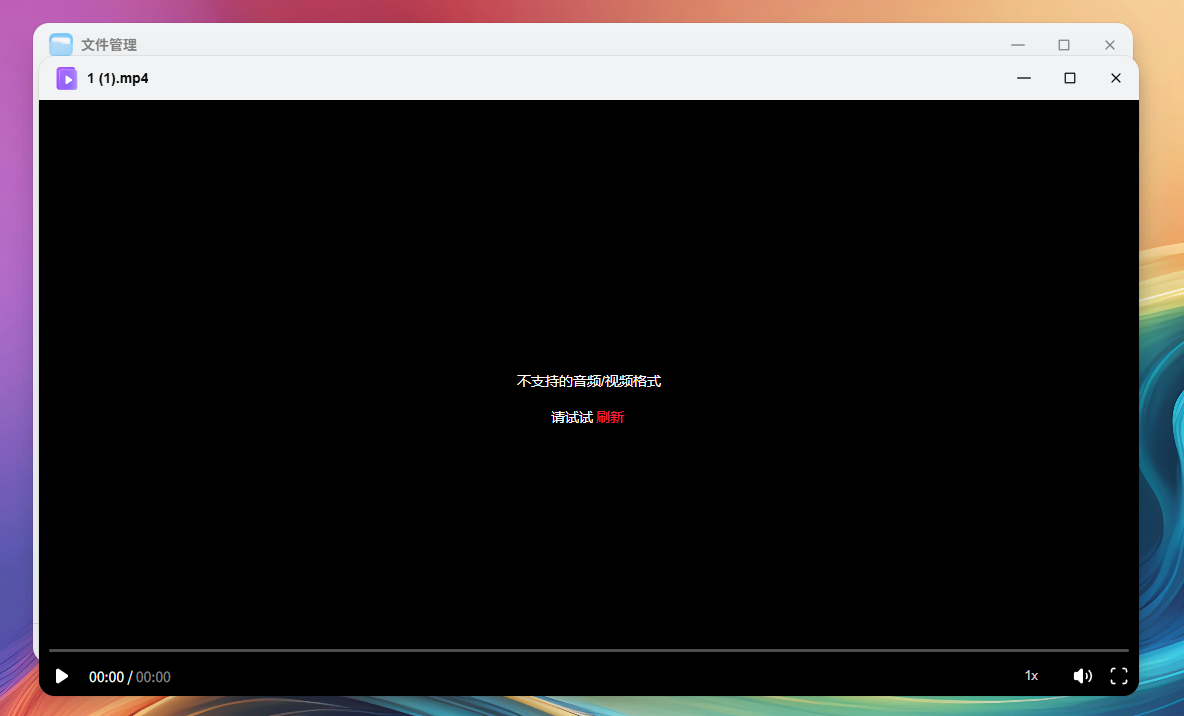Mute audio with the speaker icon
Screen dimensions: 1184x716
pos(1082,676)
